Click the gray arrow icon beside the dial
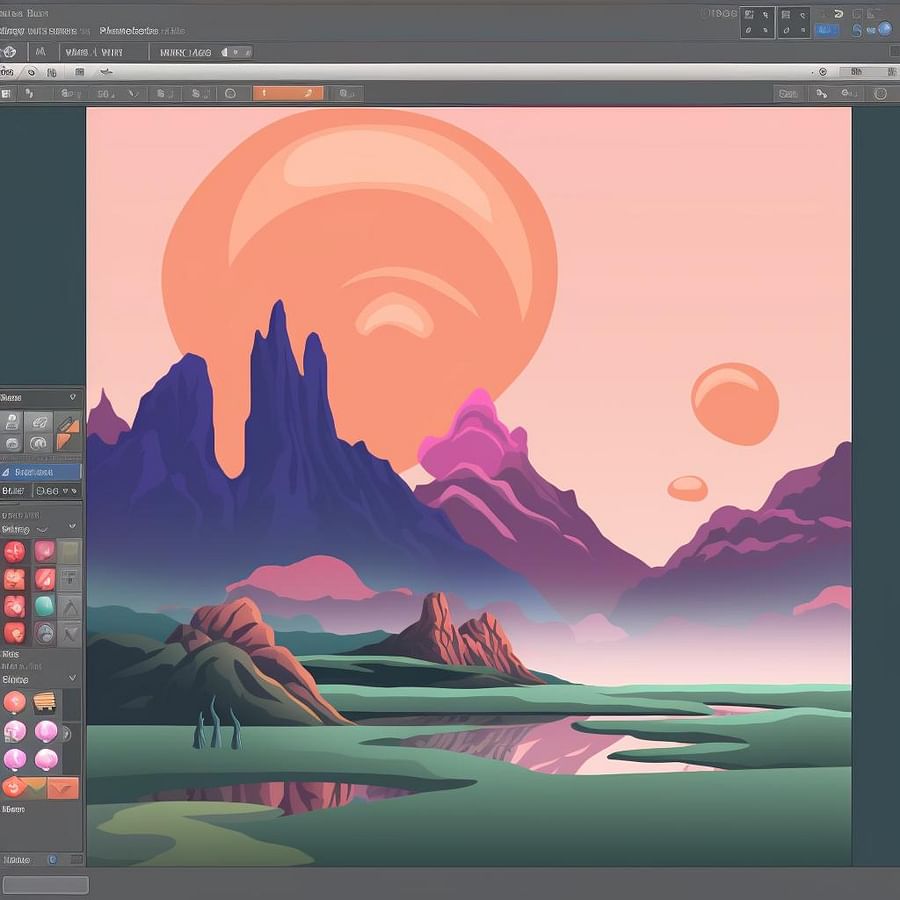Screen dimensions: 900x900 (70, 634)
